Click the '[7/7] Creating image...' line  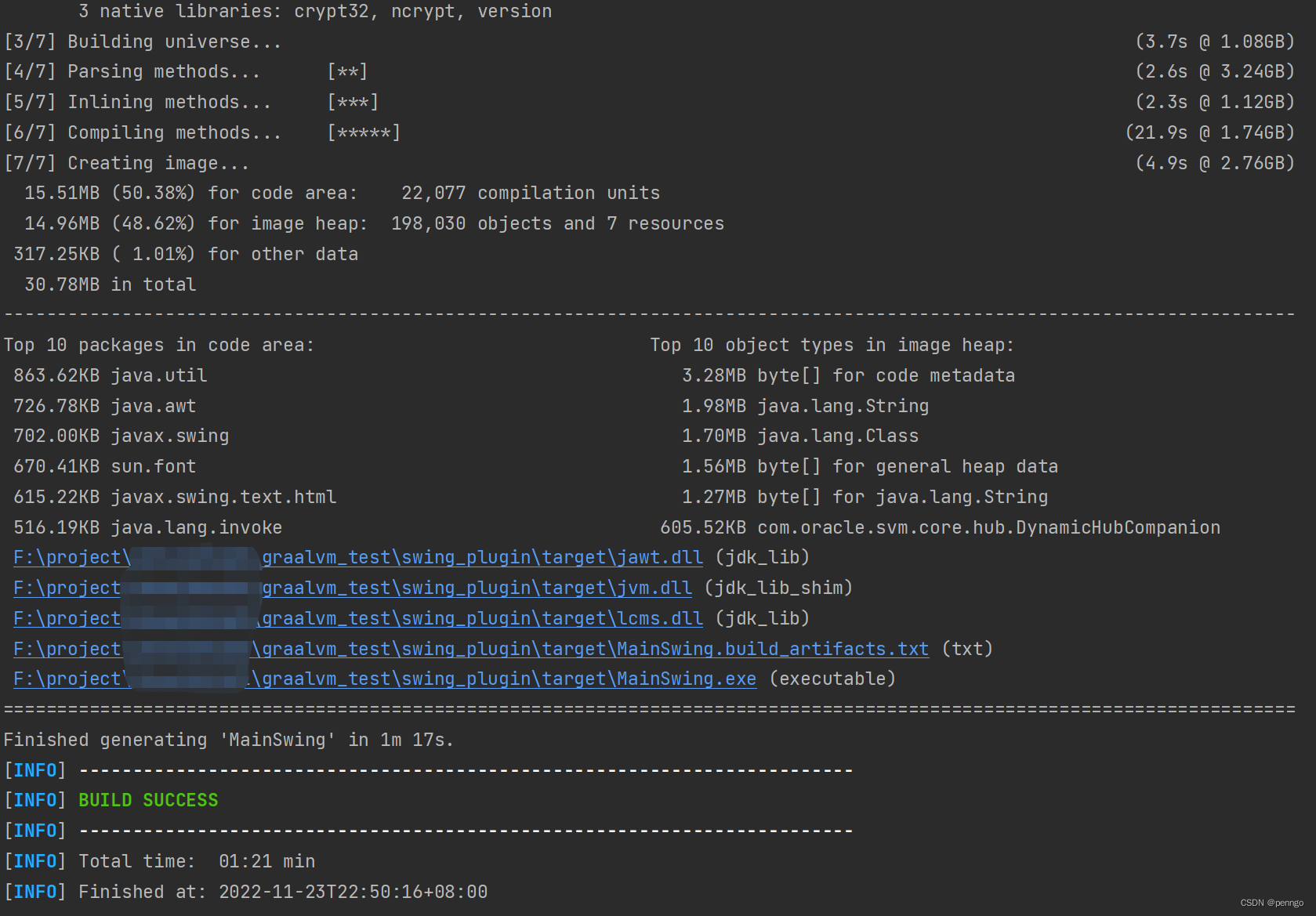click(126, 163)
